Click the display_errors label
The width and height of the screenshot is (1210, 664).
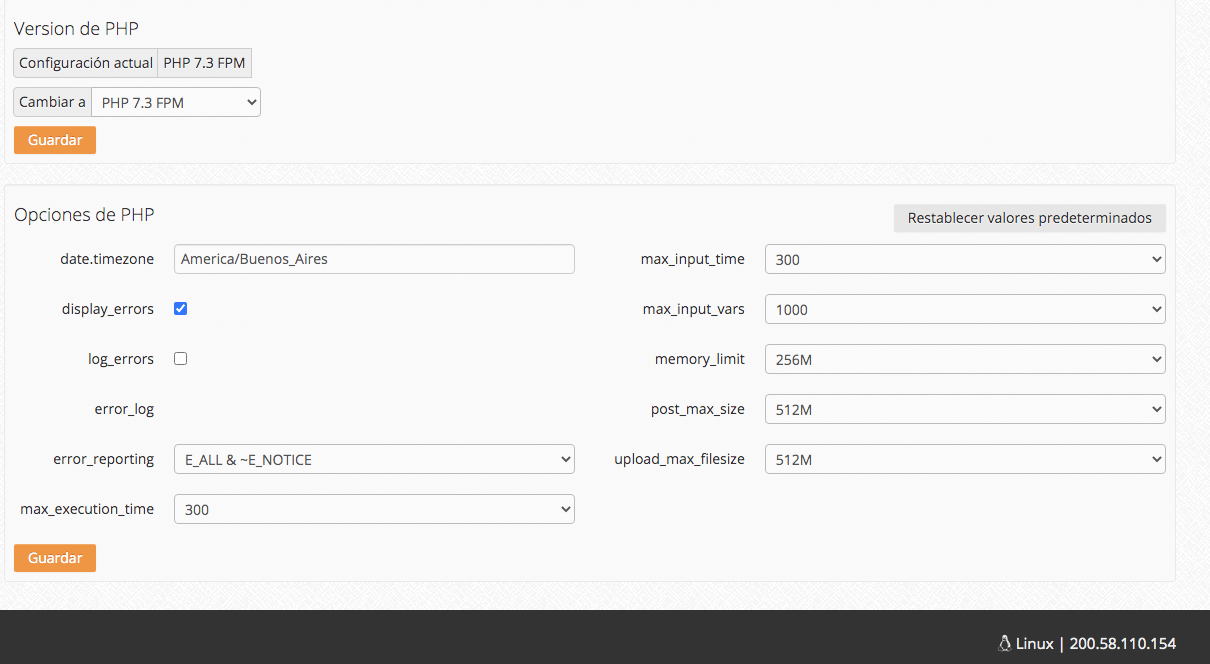click(108, 309)
